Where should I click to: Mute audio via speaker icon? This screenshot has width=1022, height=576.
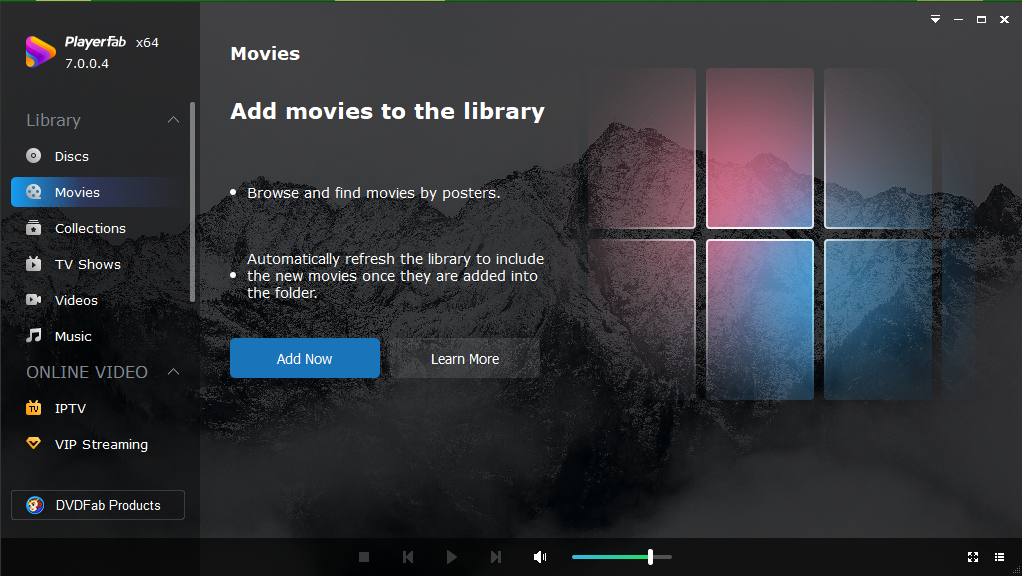point(540,557)
